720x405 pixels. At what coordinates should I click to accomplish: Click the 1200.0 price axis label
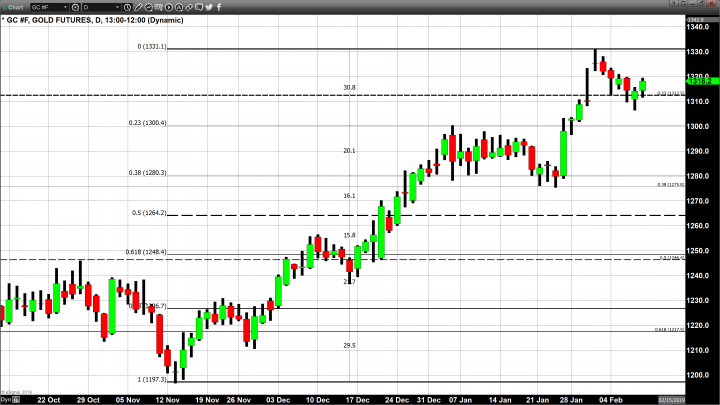point(698,375)
